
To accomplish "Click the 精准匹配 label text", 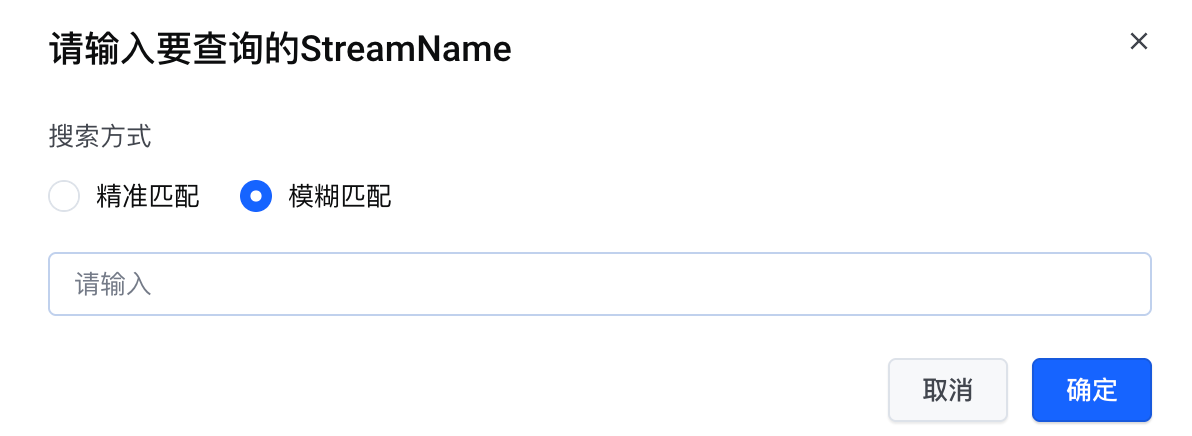I will coord(148,197).
